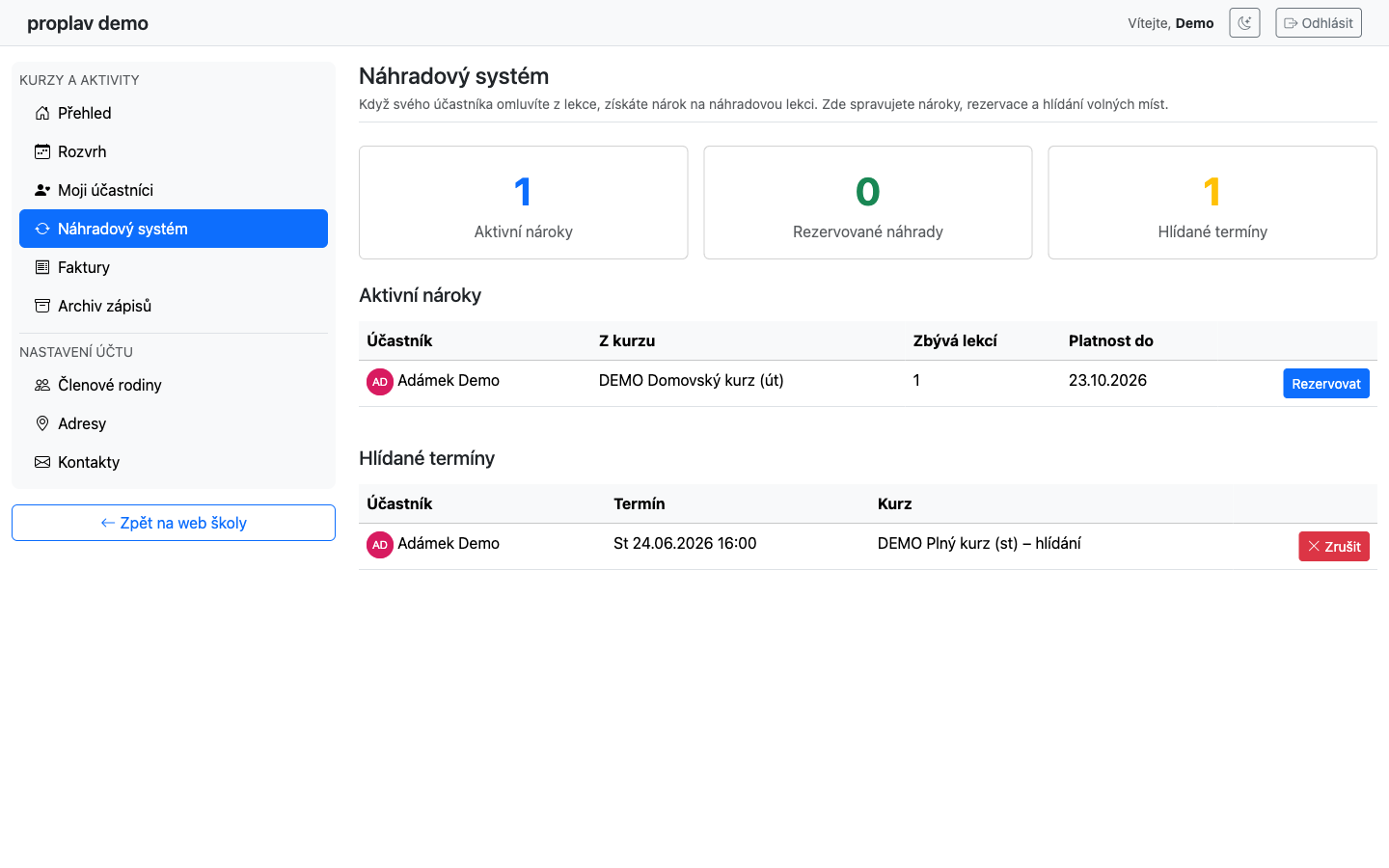
Task: Log out with Odhlásit button
Action: (x=1318, y=23)
